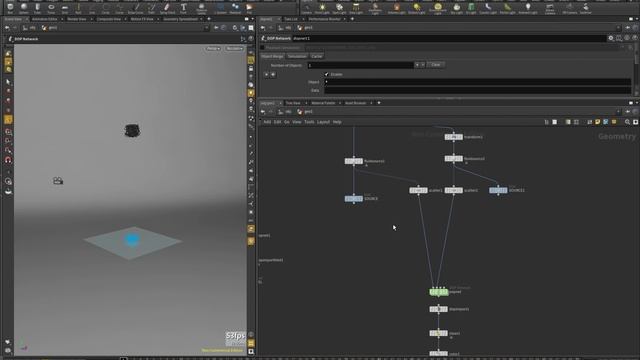Open the parameter pane gear menu

[611, 38]
